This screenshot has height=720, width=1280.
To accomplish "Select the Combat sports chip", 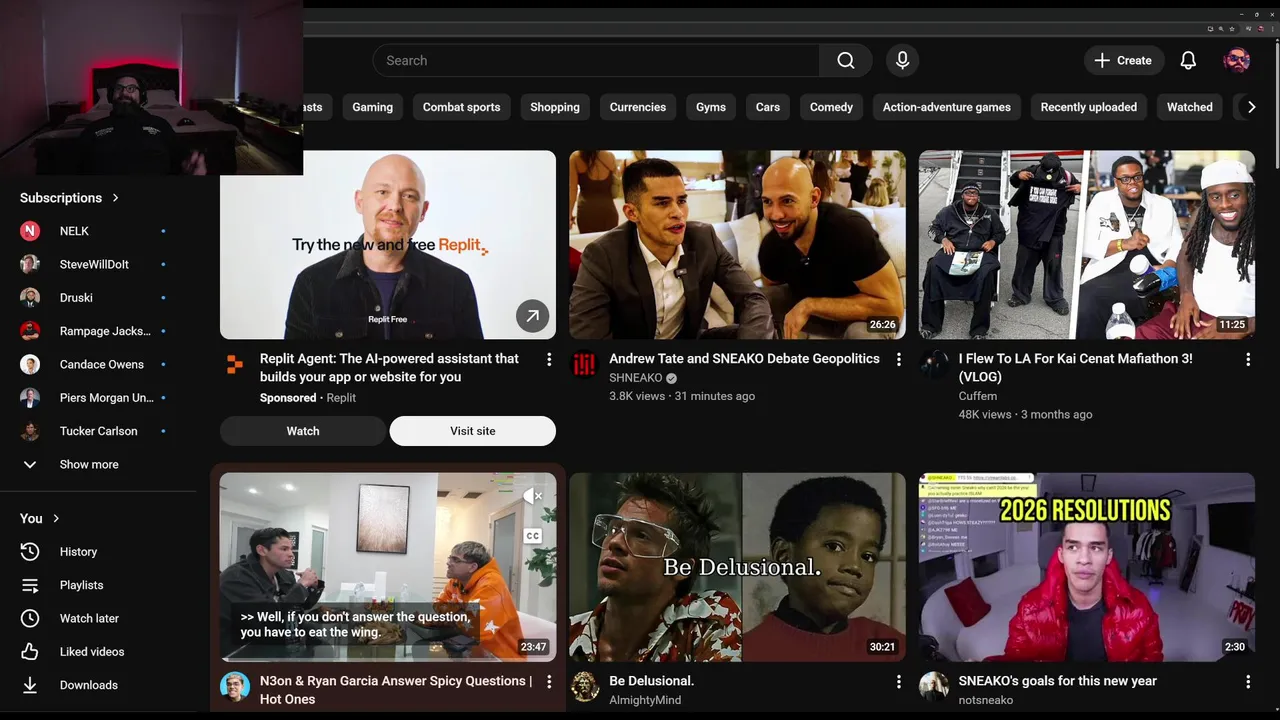I will 461,107.
